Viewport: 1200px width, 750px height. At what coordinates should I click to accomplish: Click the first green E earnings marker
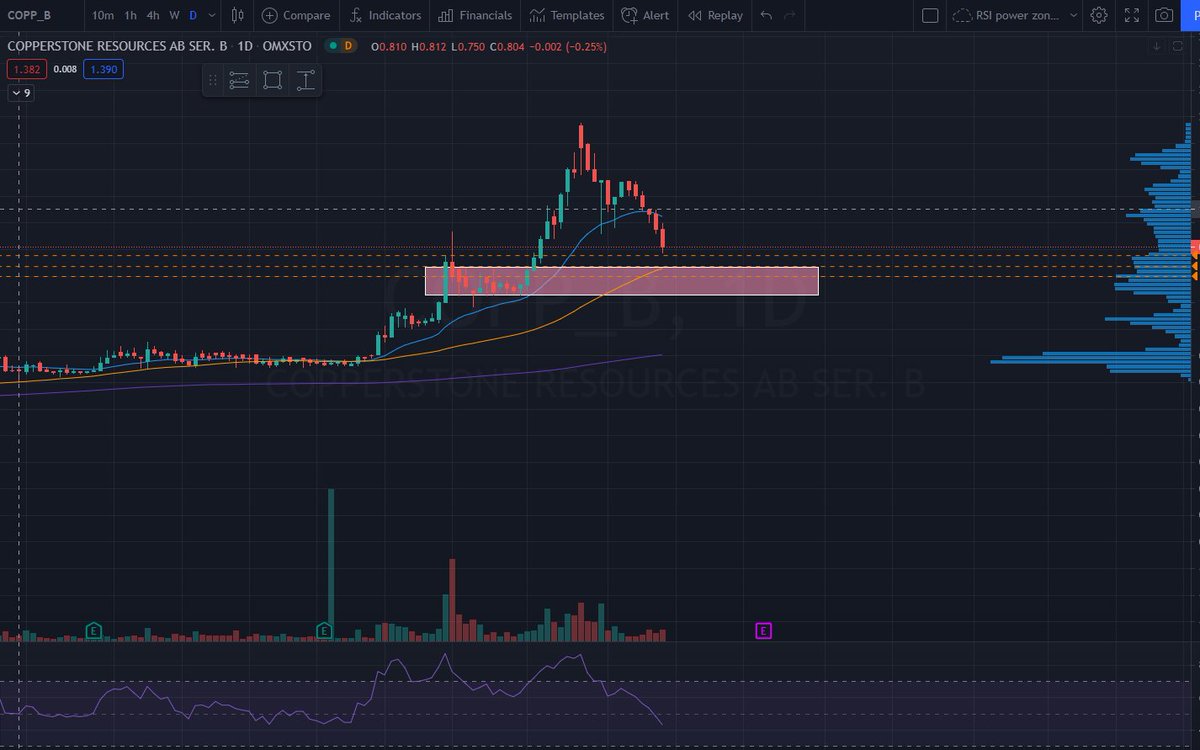(93, 630)
